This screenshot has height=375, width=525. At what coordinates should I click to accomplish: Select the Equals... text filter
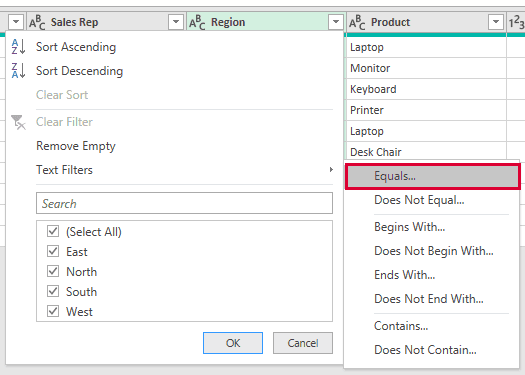[433, 176]
